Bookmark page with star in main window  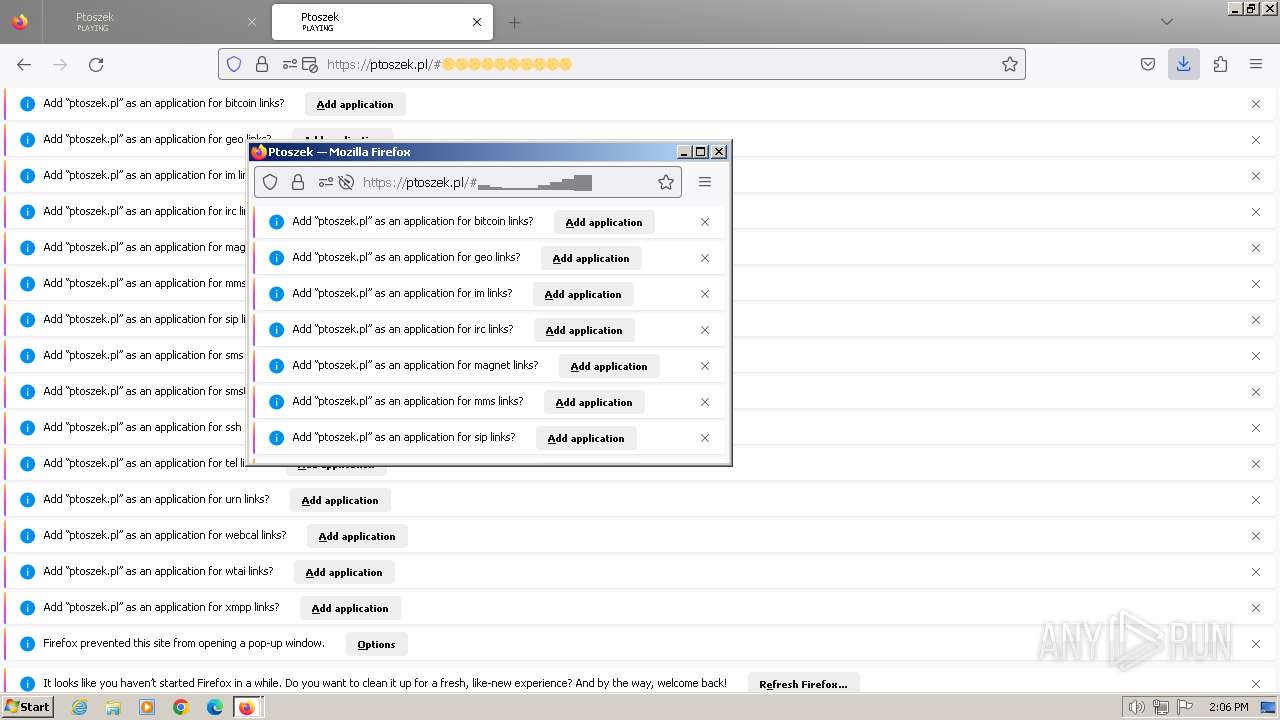(x=1010, y=64)
